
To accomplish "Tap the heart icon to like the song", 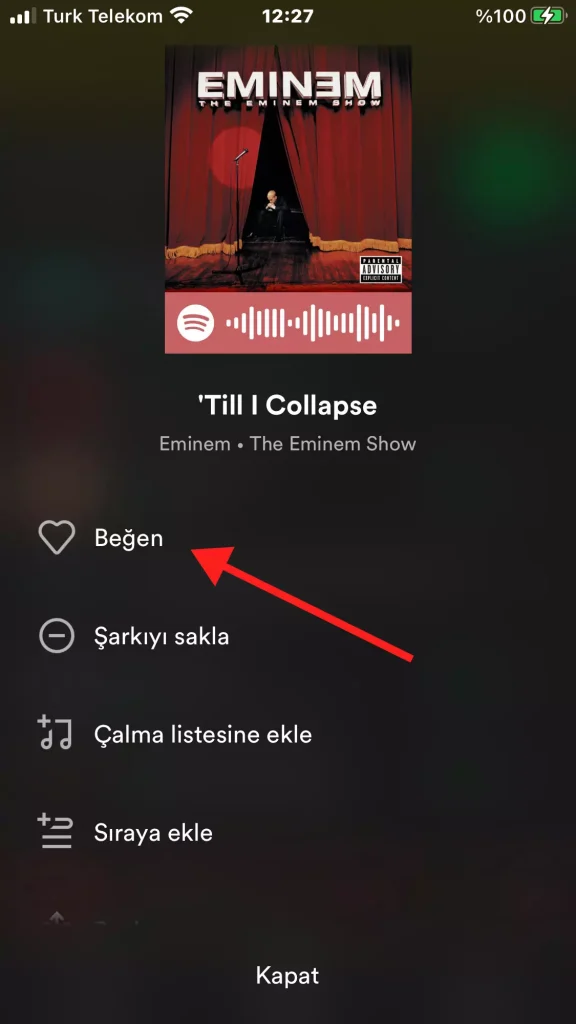I will click(57, 537).
